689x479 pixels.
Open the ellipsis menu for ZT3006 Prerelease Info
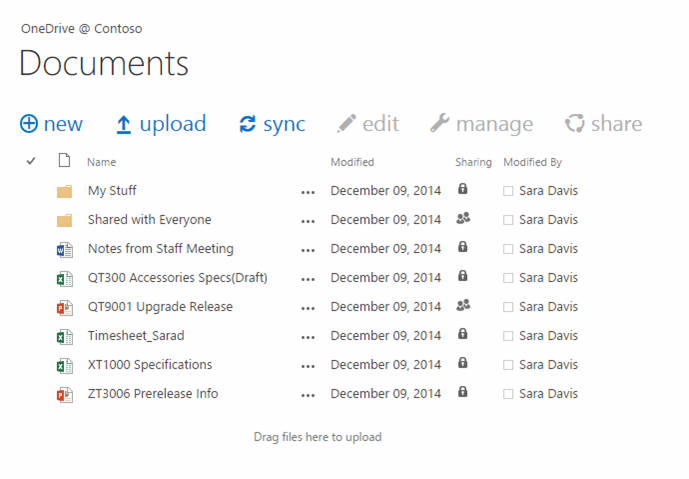pos(308,395)
